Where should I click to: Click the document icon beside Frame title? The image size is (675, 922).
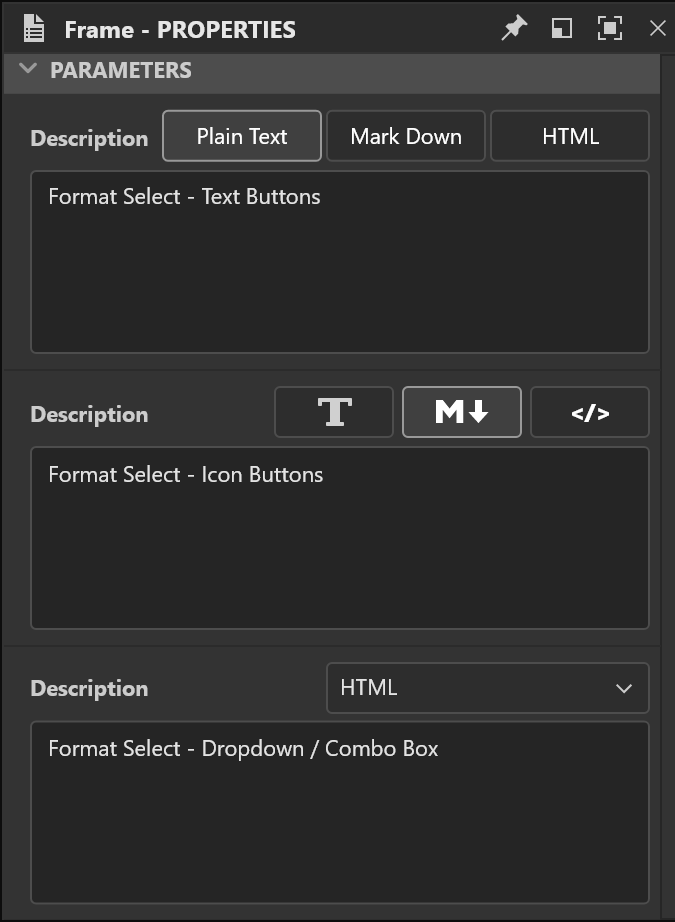coord(34,28)
